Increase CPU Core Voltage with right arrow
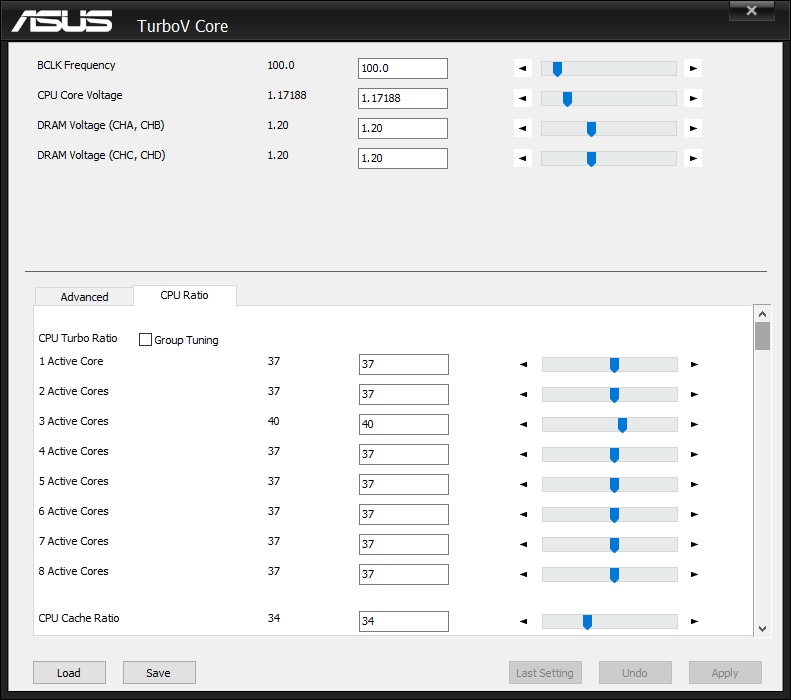This screenshot has width=791, height=700. click(693, 98)
